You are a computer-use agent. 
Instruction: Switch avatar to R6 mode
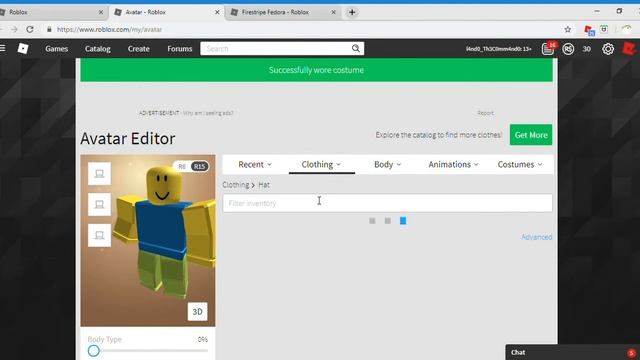click(182, 167)
